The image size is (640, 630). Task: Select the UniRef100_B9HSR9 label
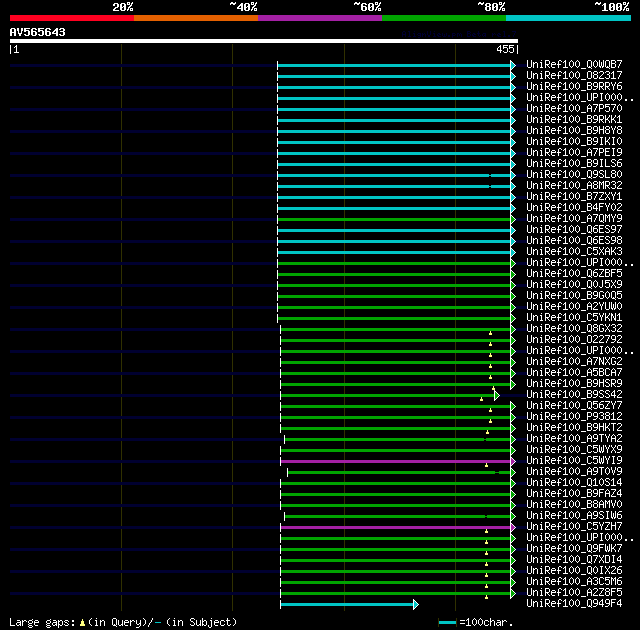coord(574,384)
